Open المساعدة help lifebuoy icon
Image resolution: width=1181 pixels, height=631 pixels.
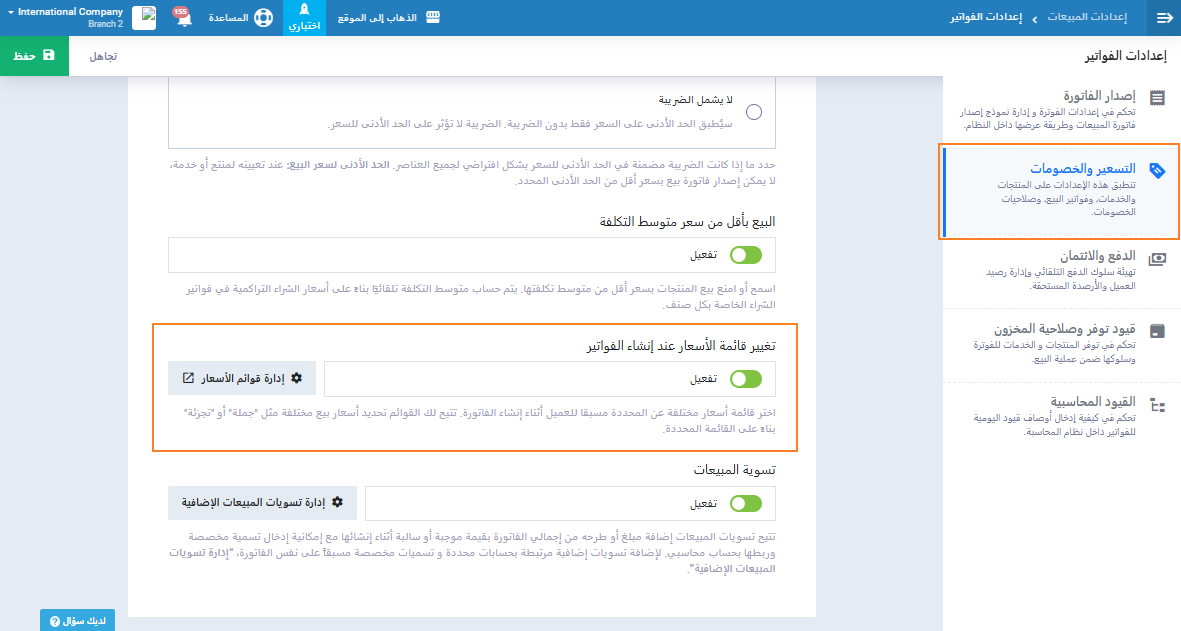pyautogui.click(x=263, y=18)
